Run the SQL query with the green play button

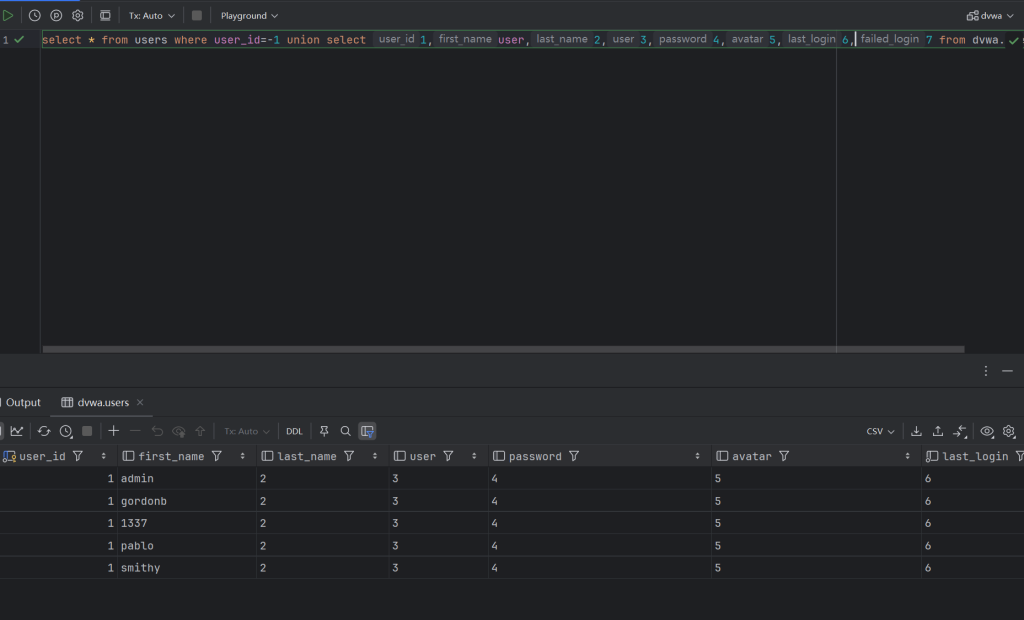[8, 15]
